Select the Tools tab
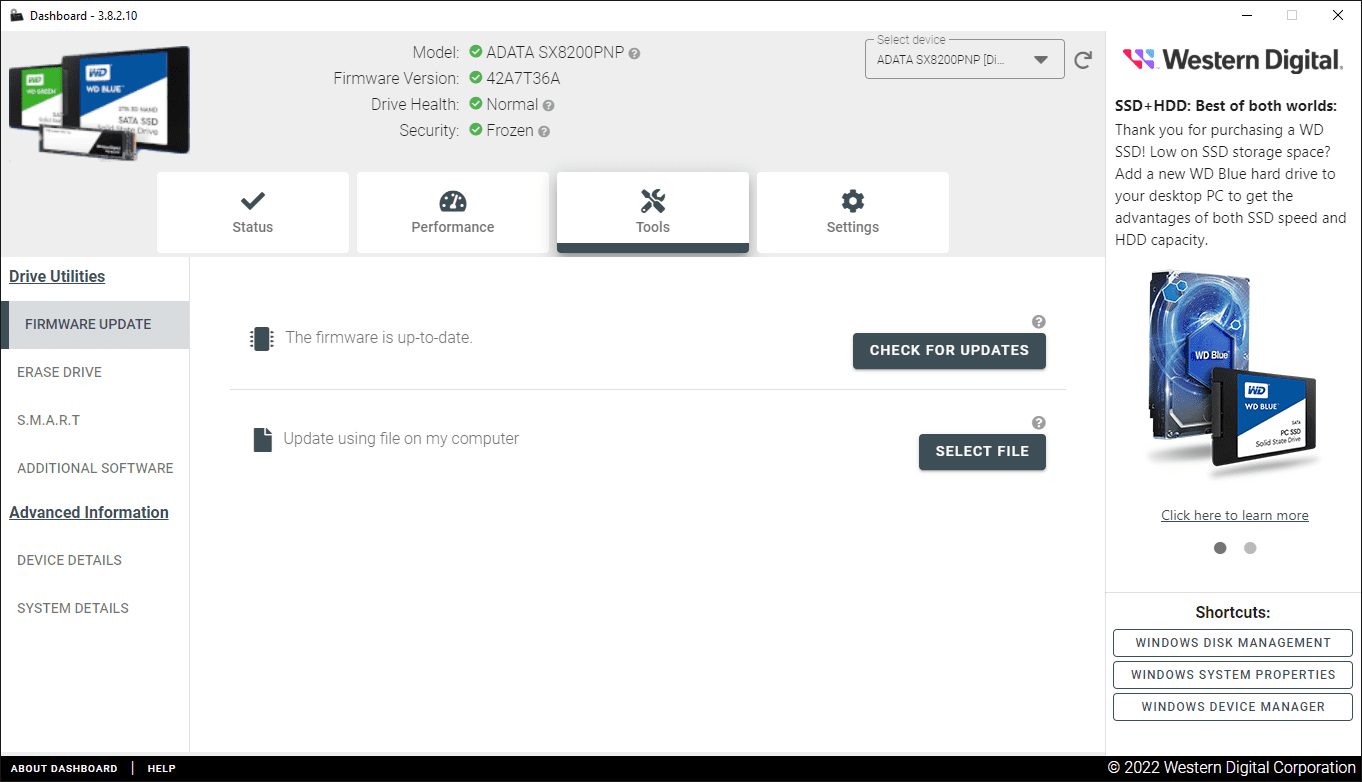Screen dimensions: 1362x782 [653, 212]
